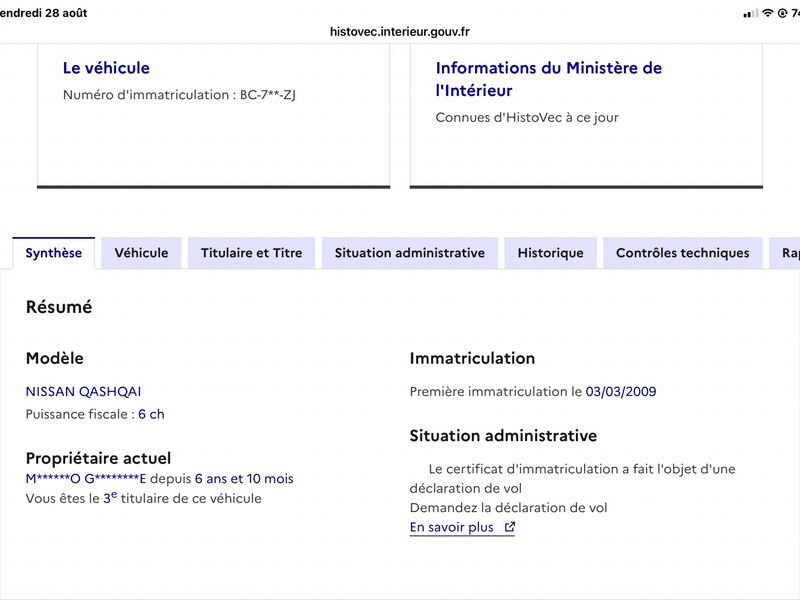The height and width of the screenshot is (600, 800).
Task: Open the Véhicule tab
Action: click(141, 253)
